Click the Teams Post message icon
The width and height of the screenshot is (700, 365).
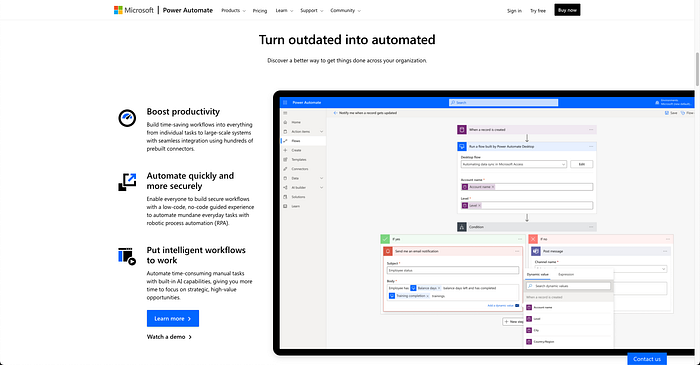click(x=536, y=251)
